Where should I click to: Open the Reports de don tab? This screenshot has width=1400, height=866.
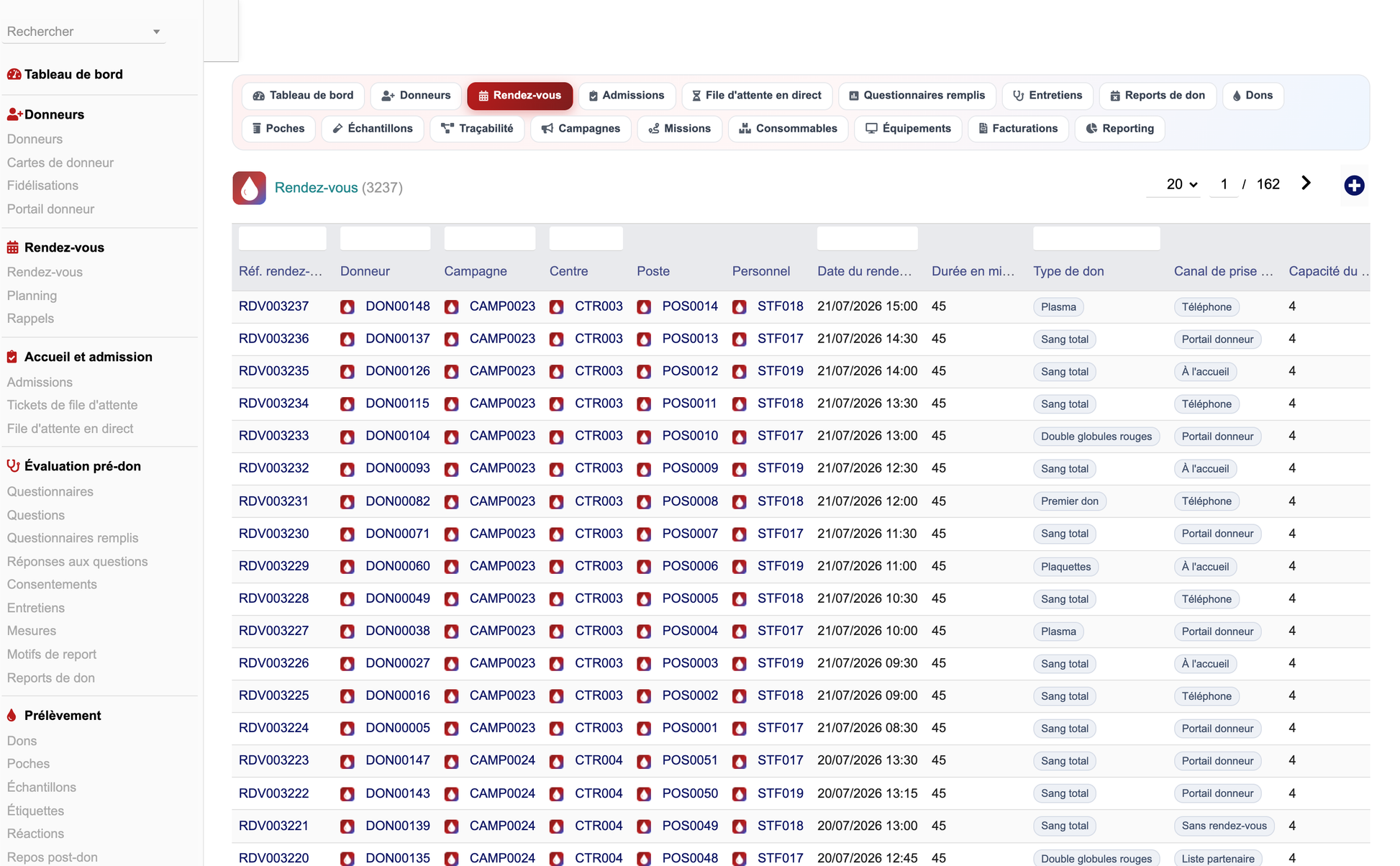(x=1158, y=96)
